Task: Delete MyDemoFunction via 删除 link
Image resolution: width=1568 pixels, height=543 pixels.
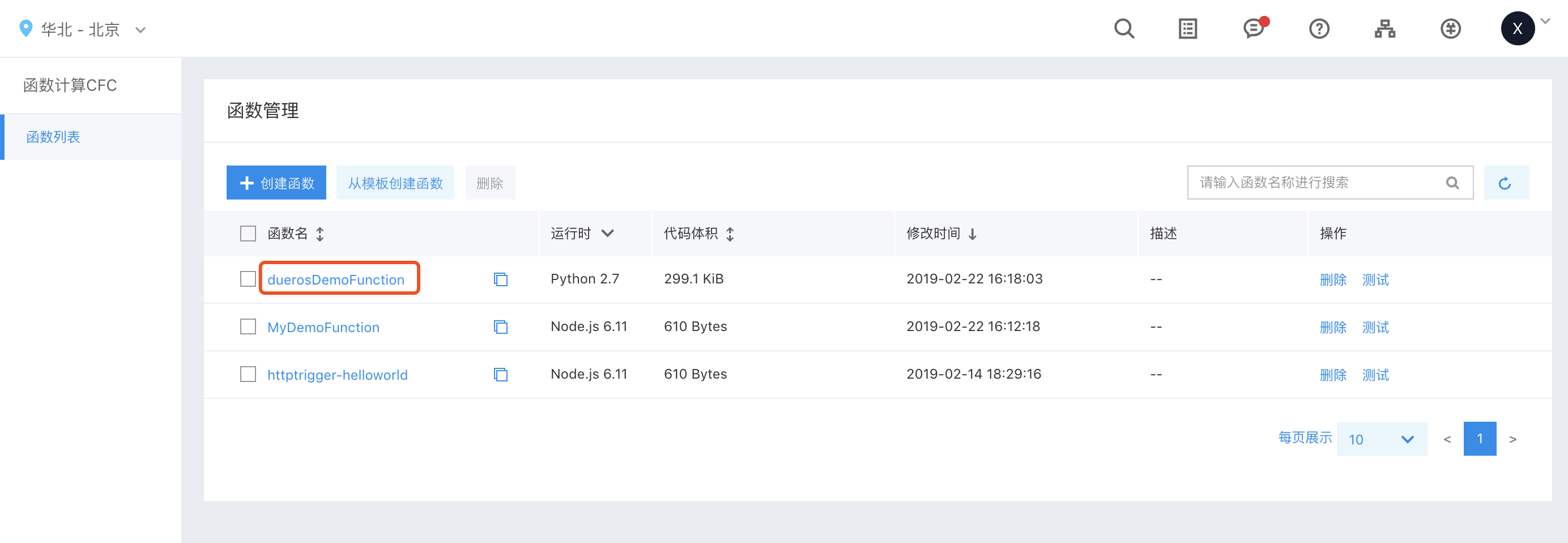Action: click(x=1333, y=327)
